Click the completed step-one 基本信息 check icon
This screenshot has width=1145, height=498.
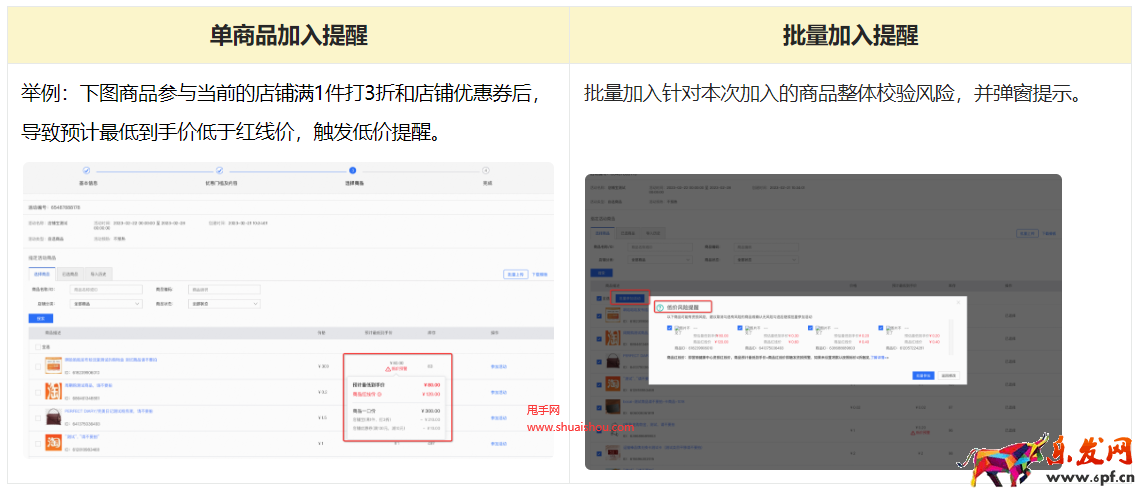86,170
